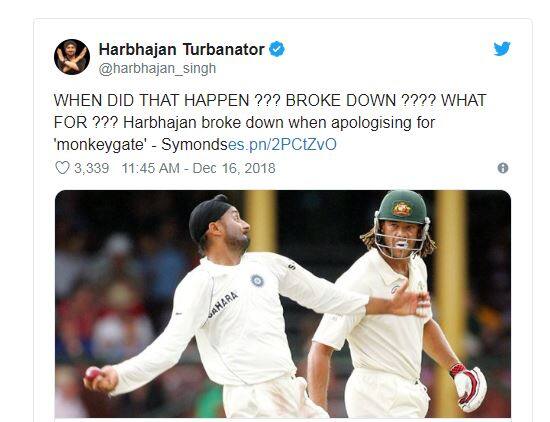Click the blue verified badge
Screen dimensions: 550x422
(277, 49)
